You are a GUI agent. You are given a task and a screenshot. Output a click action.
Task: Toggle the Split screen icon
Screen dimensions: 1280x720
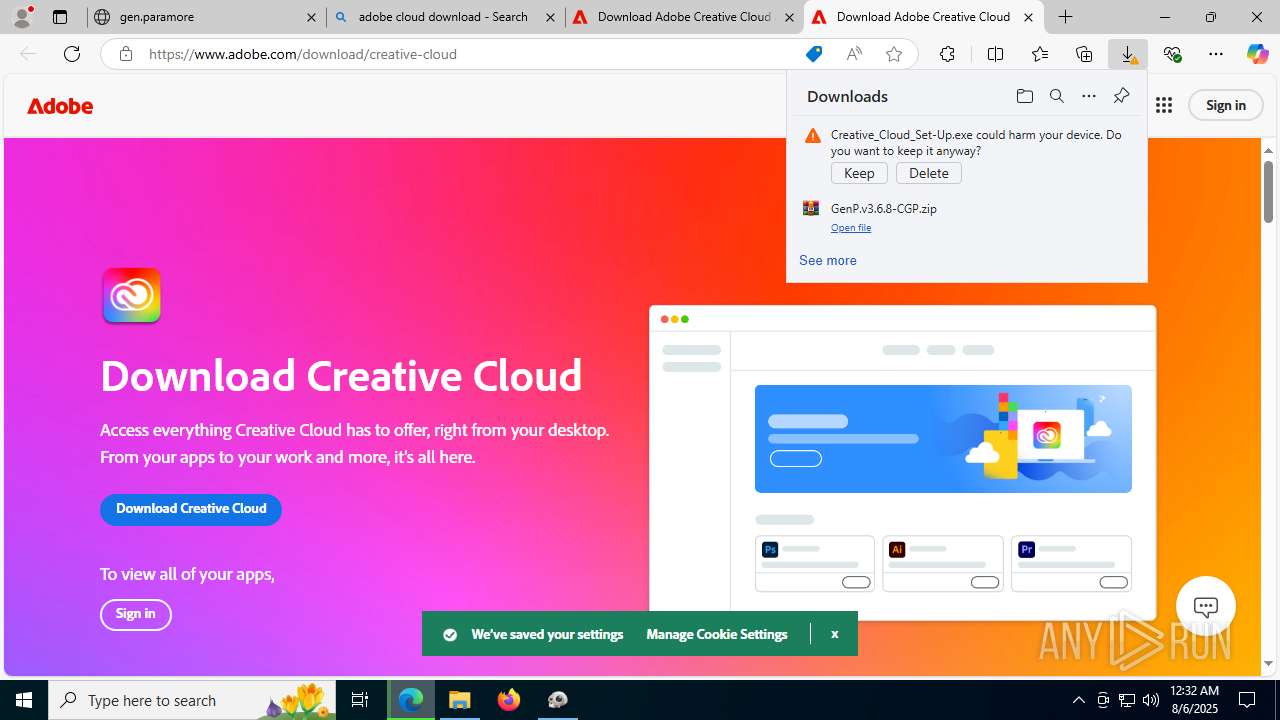[x=995, y=54]
